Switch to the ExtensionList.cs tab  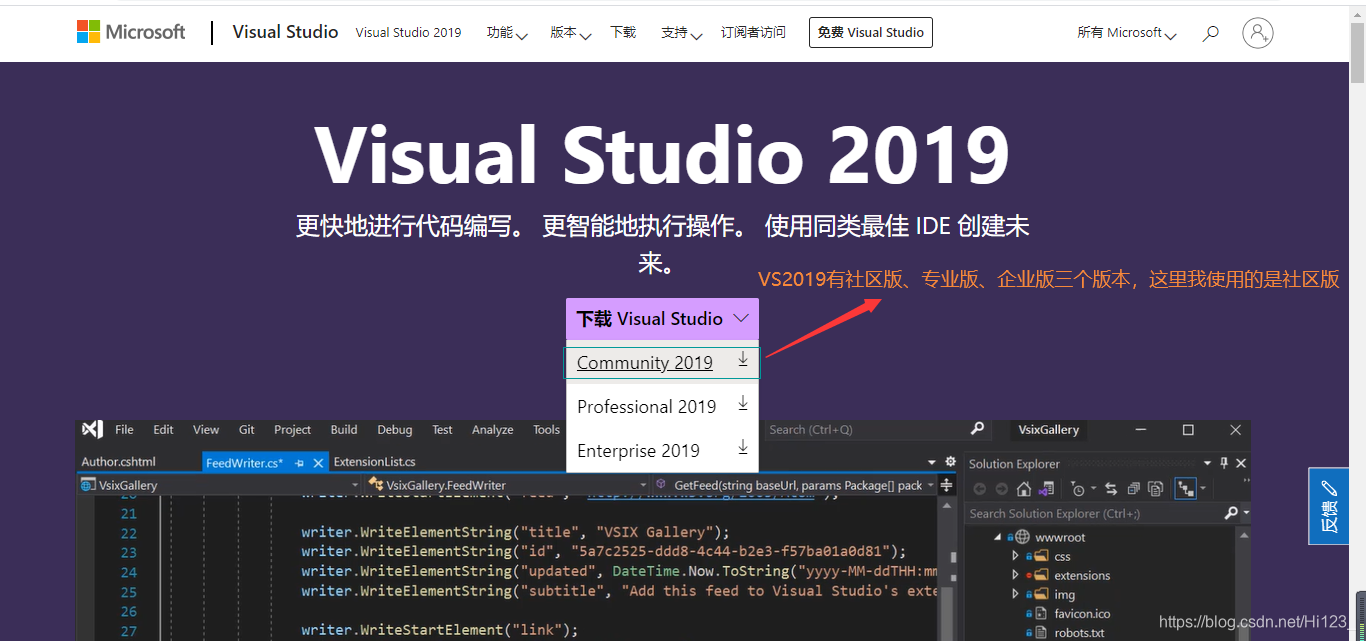coord(374,462)
